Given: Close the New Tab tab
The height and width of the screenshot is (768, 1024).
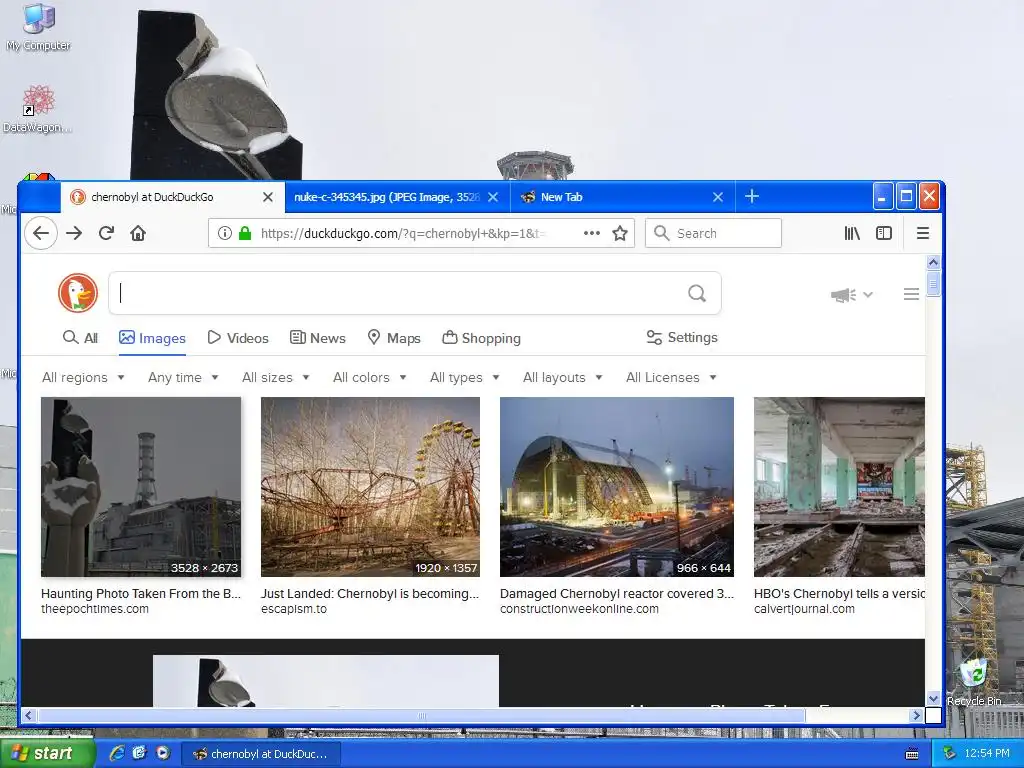Looking at the screenshot, I should point(718,197).
